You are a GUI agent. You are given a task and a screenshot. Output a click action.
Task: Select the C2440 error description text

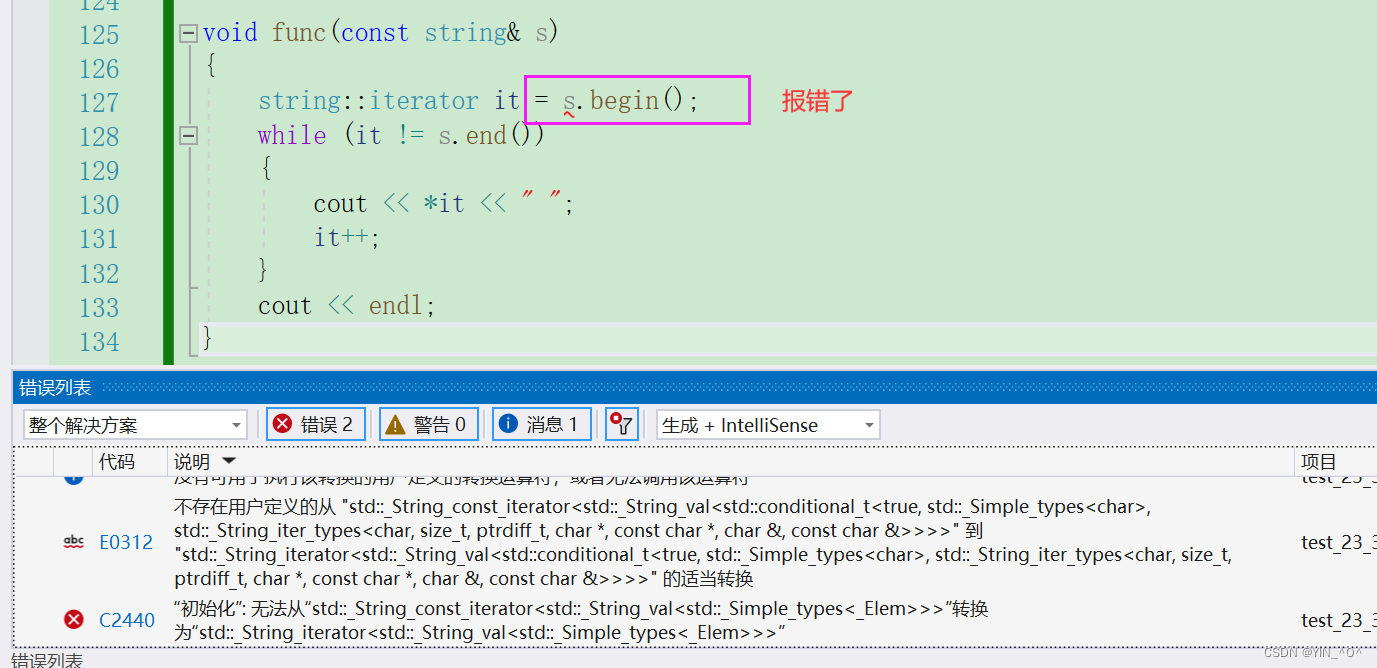(x=582, y=621)
